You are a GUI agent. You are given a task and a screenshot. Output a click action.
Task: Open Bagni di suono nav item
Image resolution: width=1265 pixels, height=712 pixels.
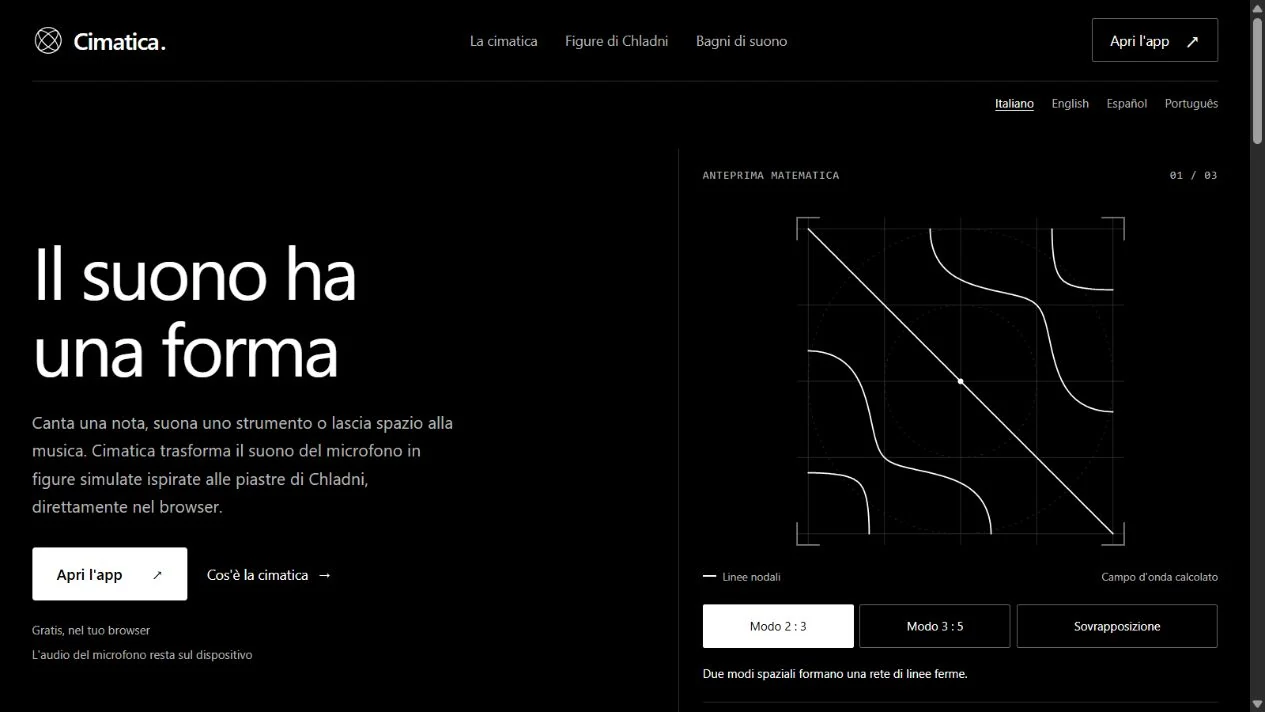pyautogui.click(x=741, y=41)
